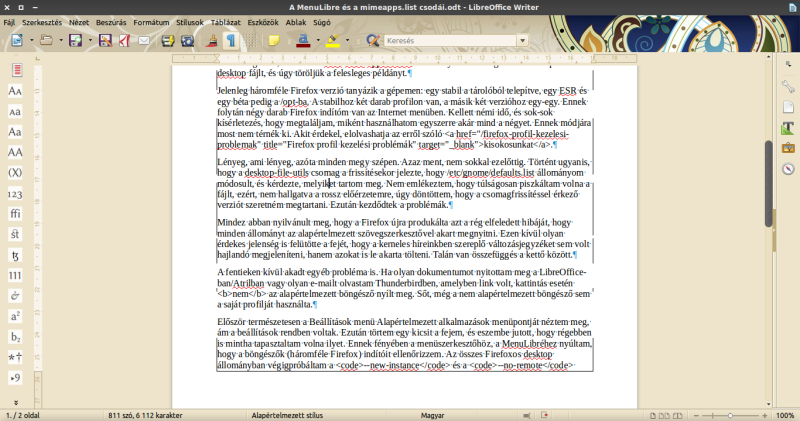
Task: Click the (X) typography icon
Action: point(15,172)
